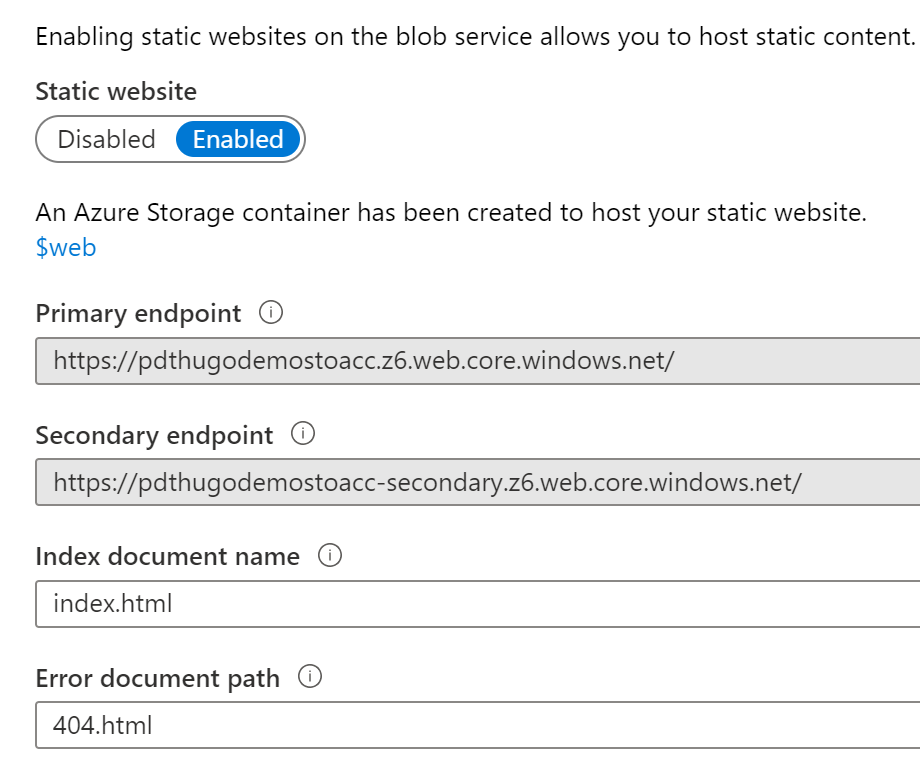Viewport: 920px width, 765px height.
Task: Select the Enabled option for Static website
Action: coord(238,139)
